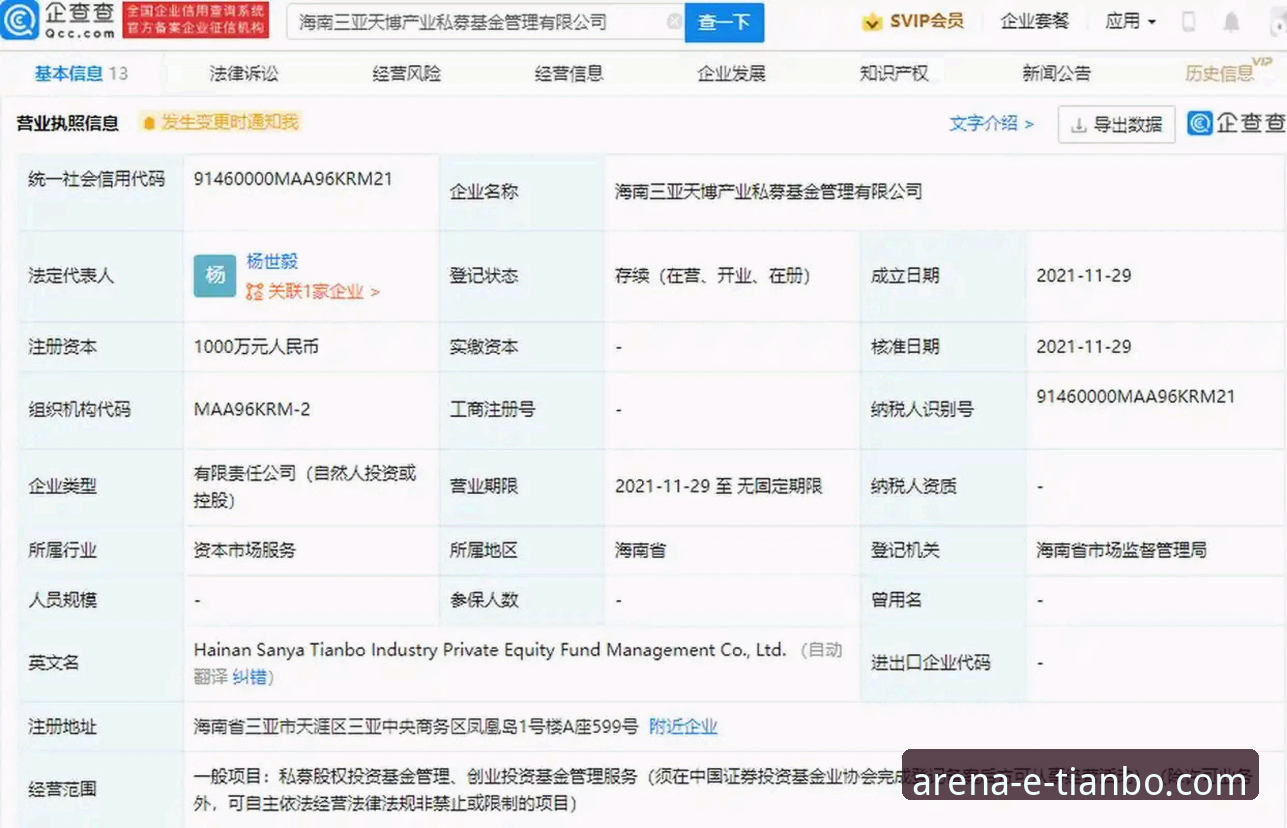1287x828 pixels.
Task: Click the mobile phone icon in header
Action: tap(1188, 21)
